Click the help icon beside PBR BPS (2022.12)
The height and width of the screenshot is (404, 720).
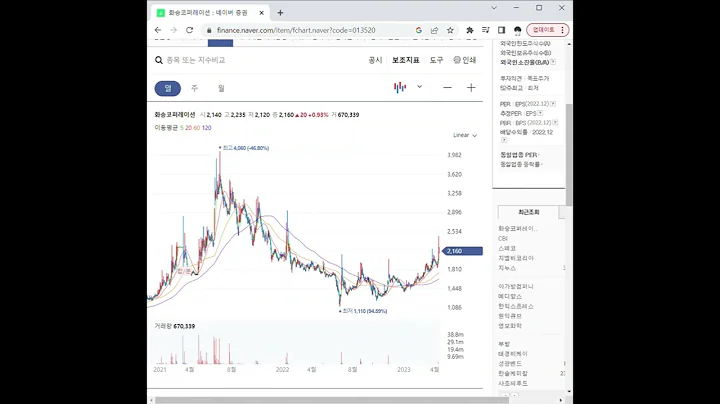[x=556, y=123]
